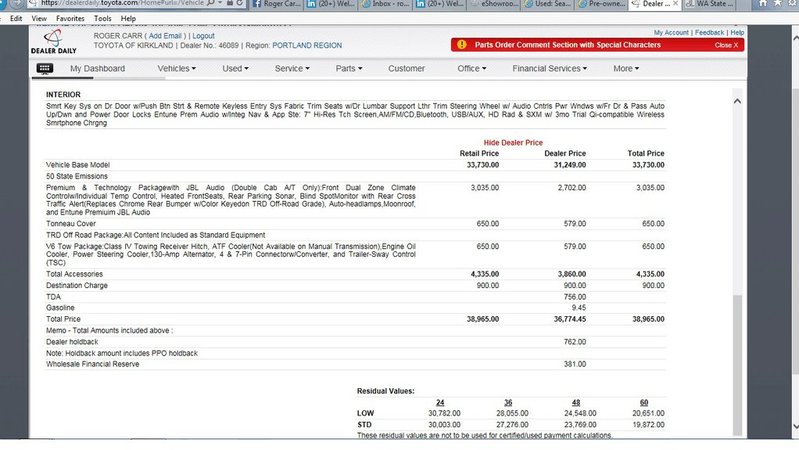Screen dimensions: 799x450
Task: Click the browser window vertical scrollbar track
Action: coord(794,232)
